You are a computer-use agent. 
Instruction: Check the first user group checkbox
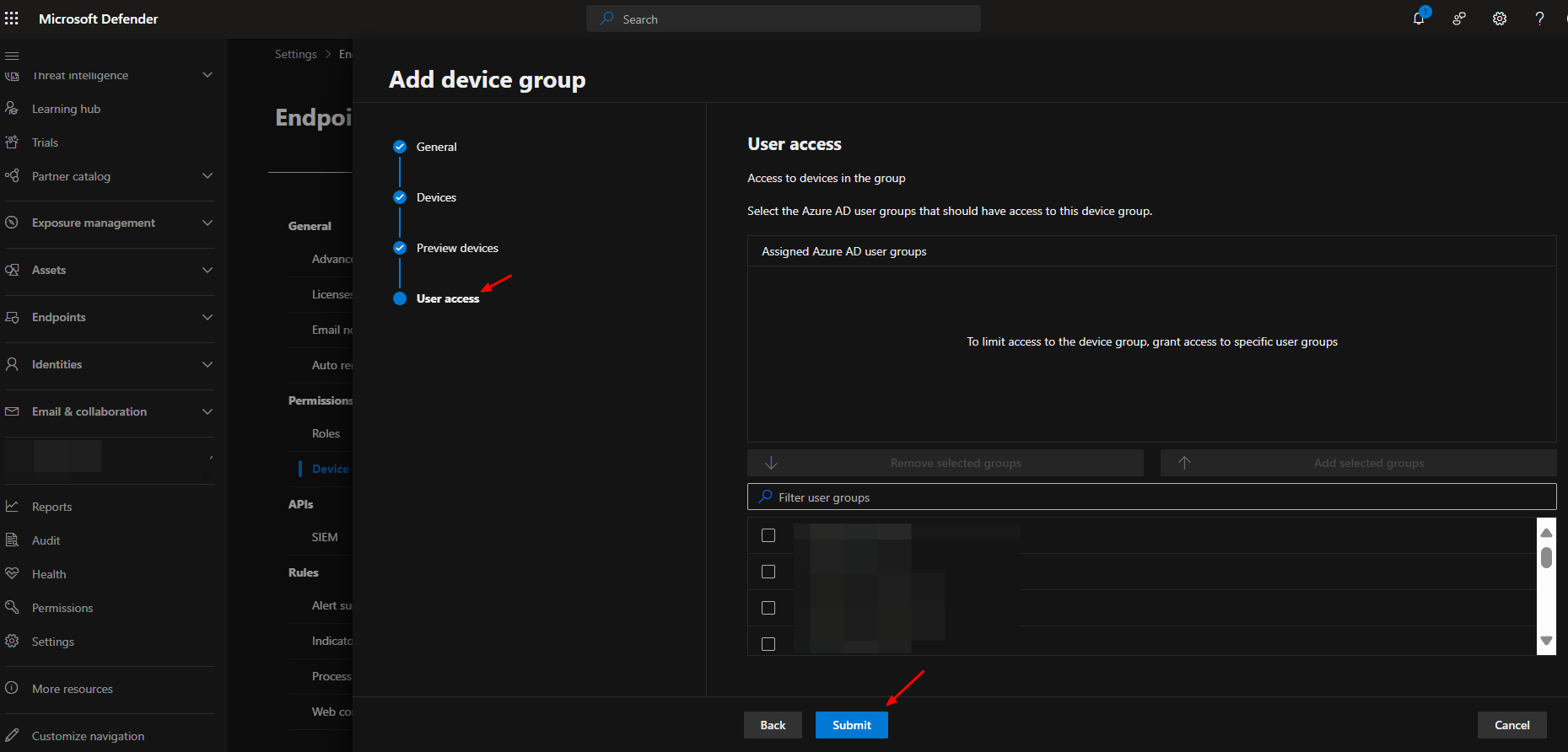pos(768,535)
